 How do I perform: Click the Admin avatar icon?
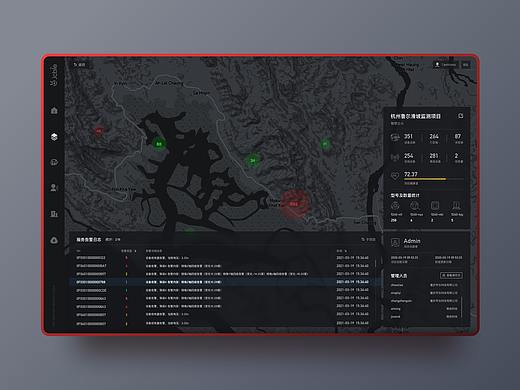coord(395,242)
